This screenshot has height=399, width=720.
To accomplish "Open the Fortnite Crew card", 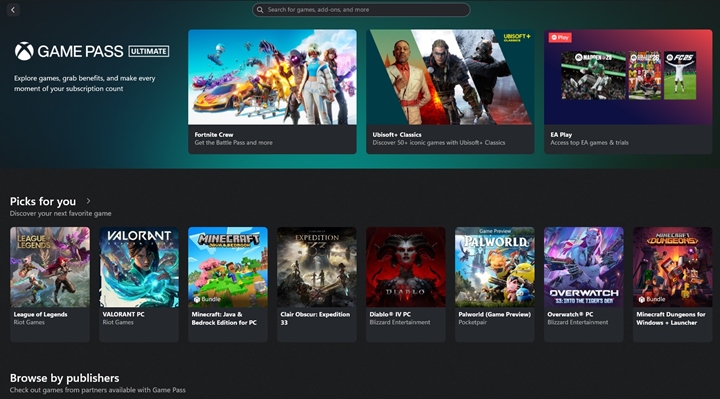I will [272, 92].
